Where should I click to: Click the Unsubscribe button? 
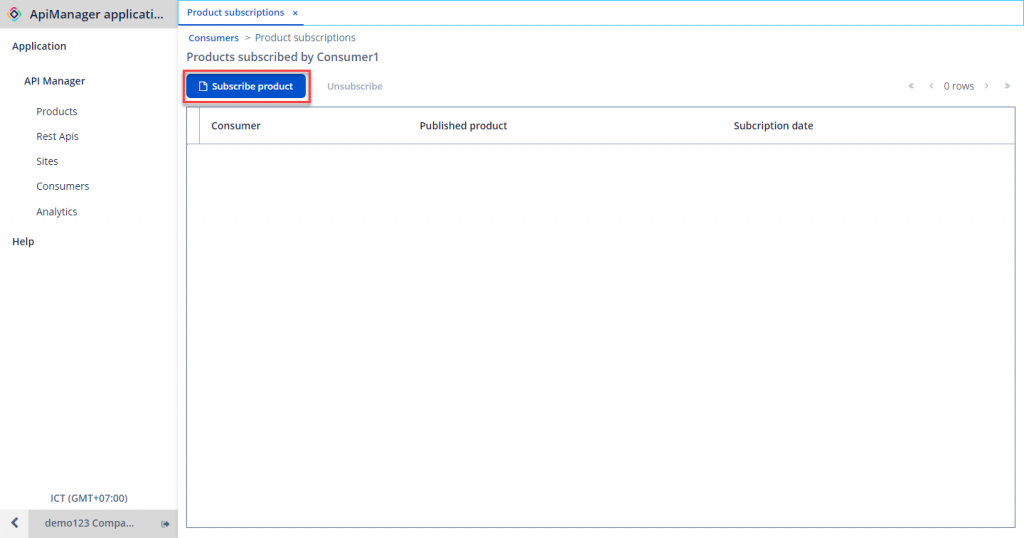354,86
